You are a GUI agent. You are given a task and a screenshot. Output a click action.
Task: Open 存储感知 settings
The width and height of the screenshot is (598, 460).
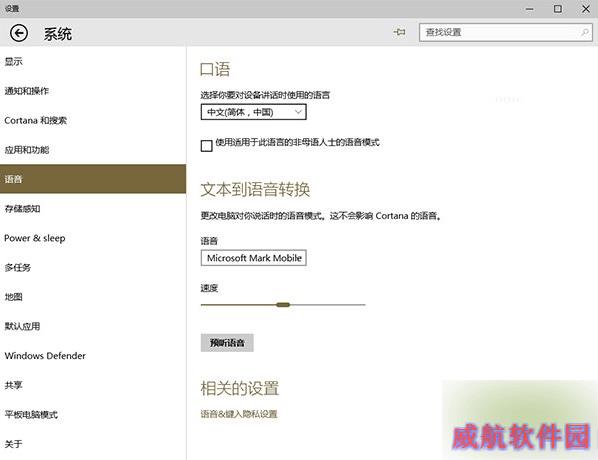(x=93, y=209)
